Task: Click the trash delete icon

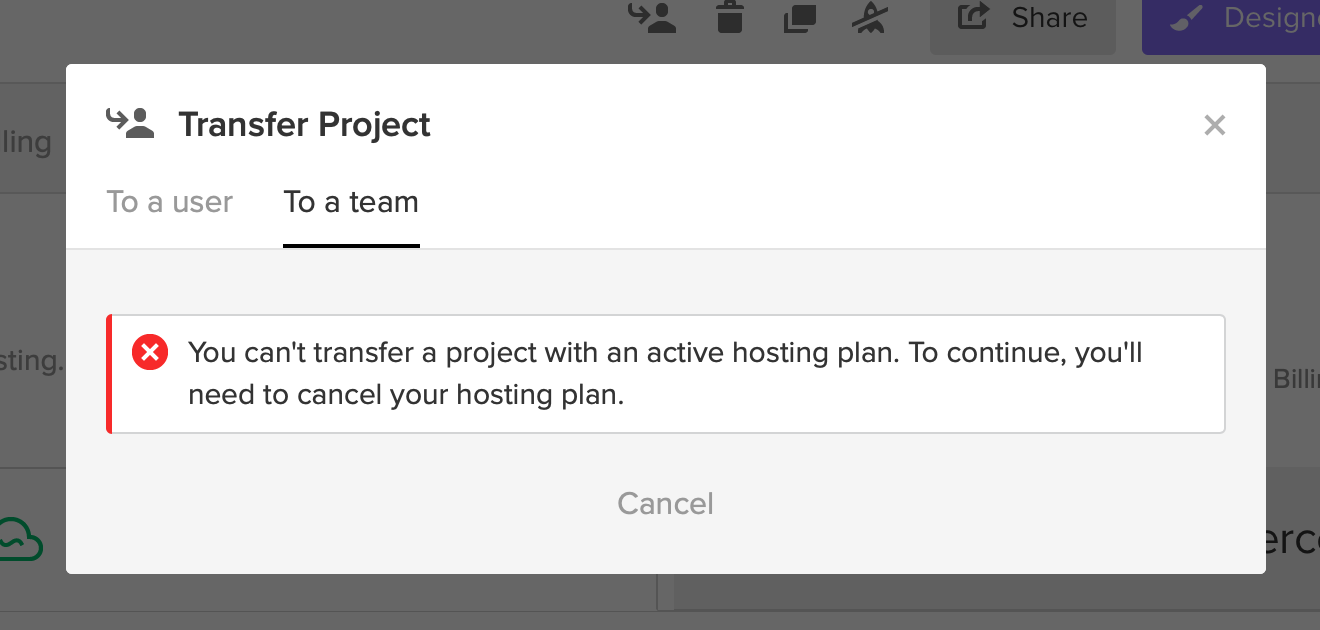Action: point(730,17)
